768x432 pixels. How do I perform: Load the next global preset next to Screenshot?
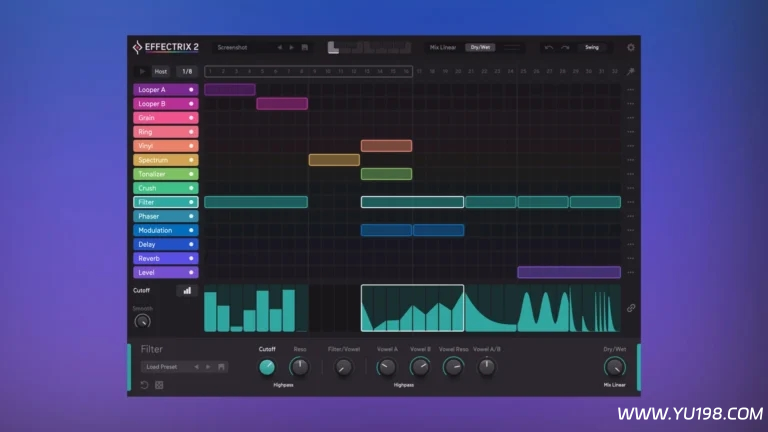pyautogui.click(x=291, y=48)
